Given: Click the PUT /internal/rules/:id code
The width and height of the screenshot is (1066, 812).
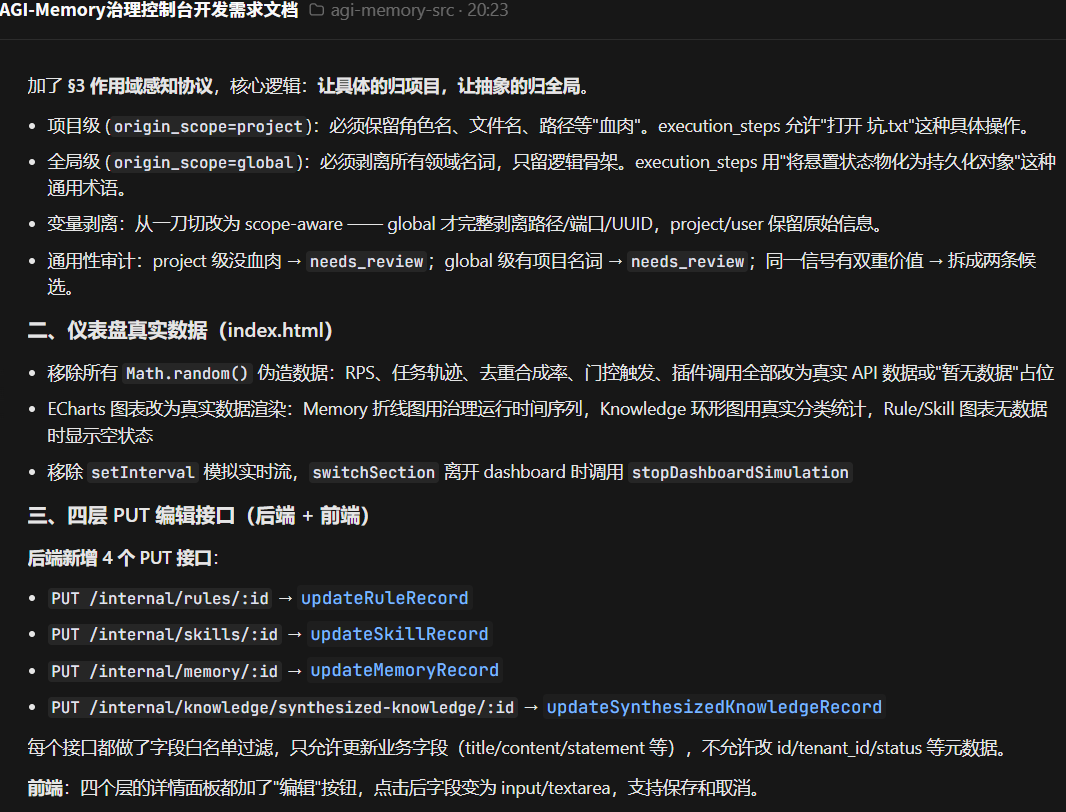Looking at the screenshot, I should point(160,598).
